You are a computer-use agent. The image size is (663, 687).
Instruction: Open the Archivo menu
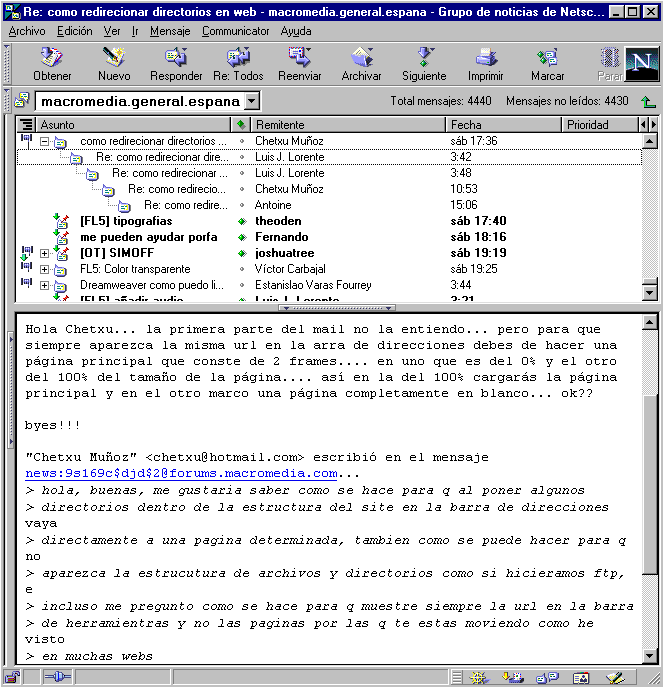coord(27,31)
